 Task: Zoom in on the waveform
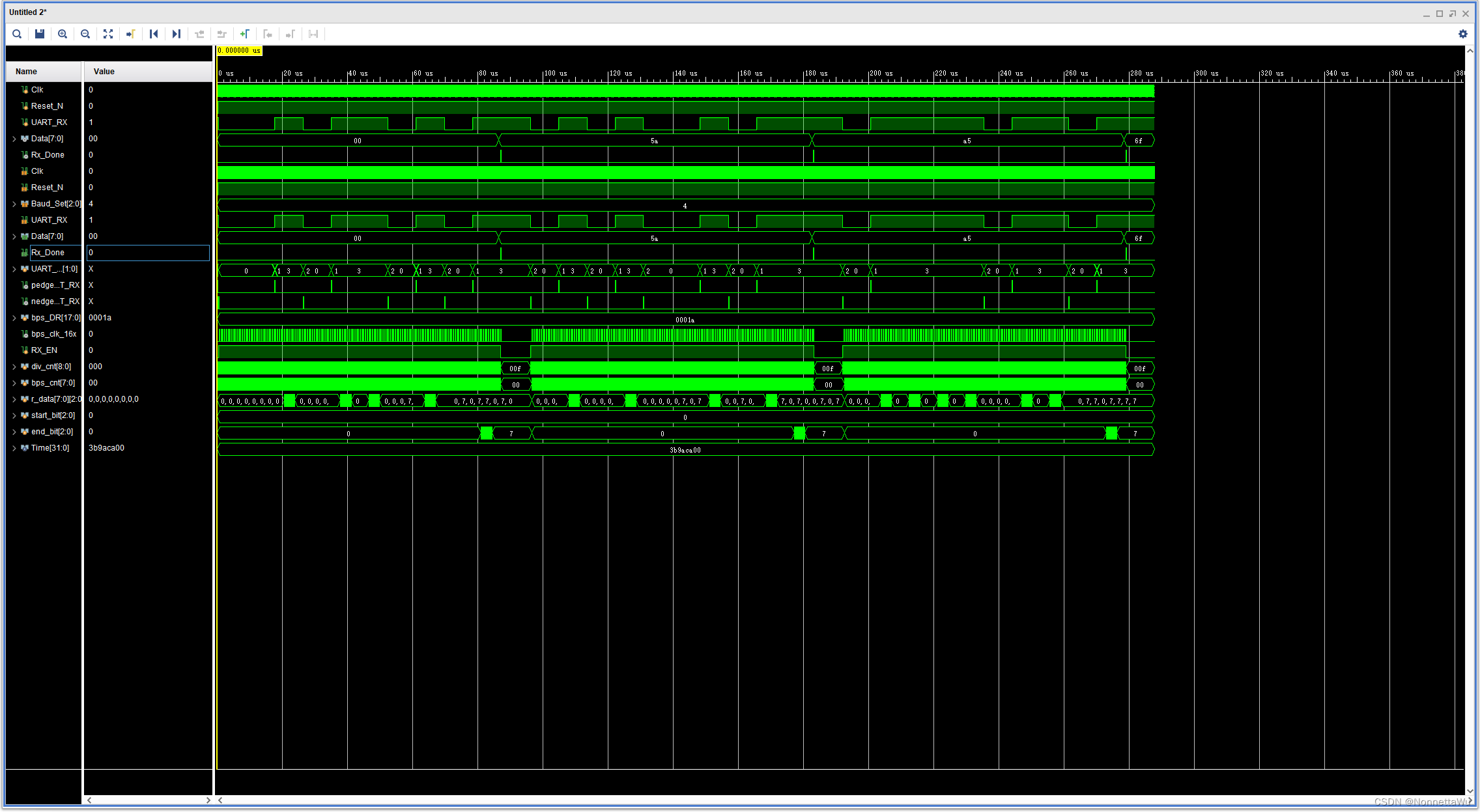pos(63,34)
